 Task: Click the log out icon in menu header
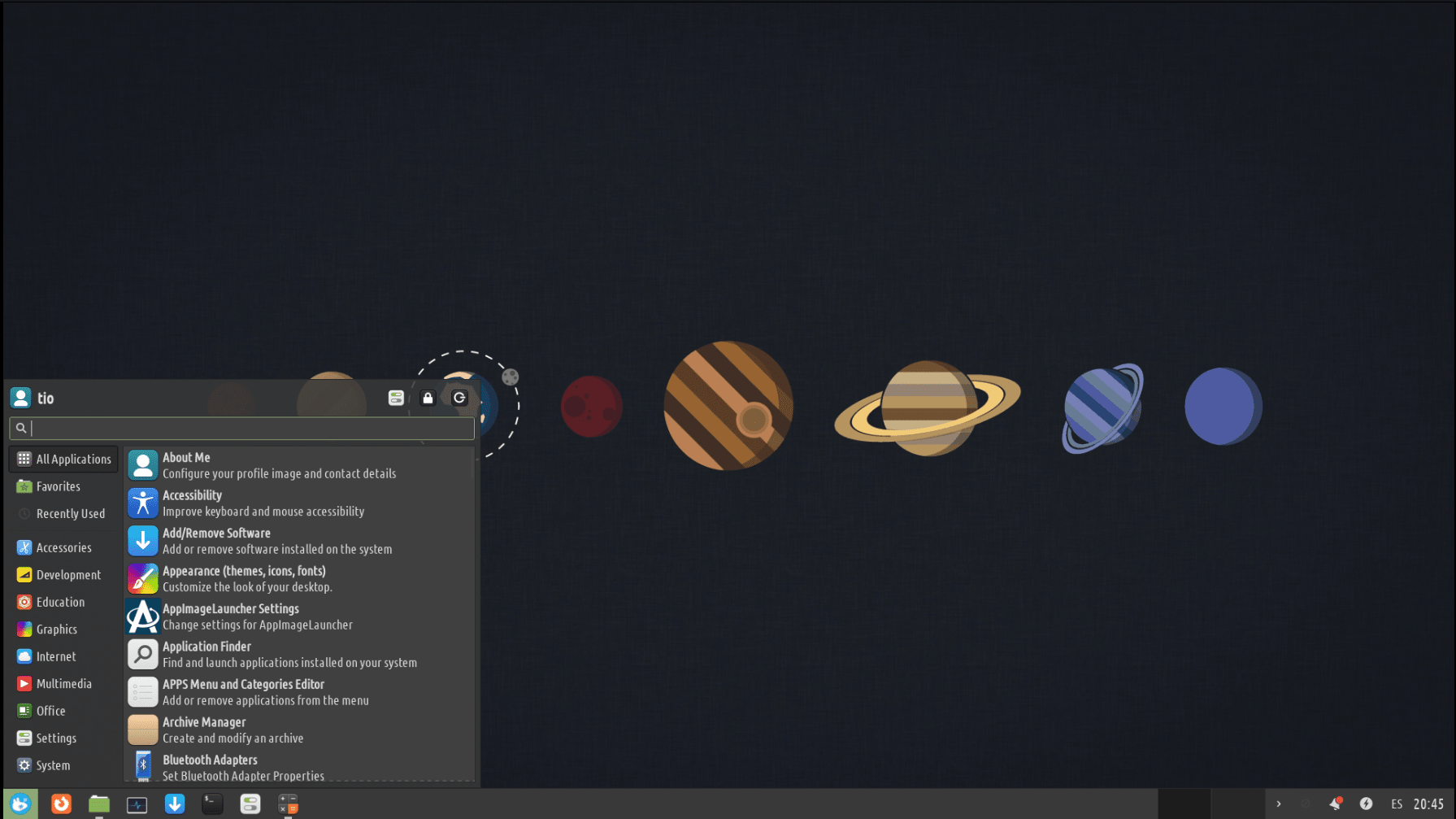pos(459,399)
